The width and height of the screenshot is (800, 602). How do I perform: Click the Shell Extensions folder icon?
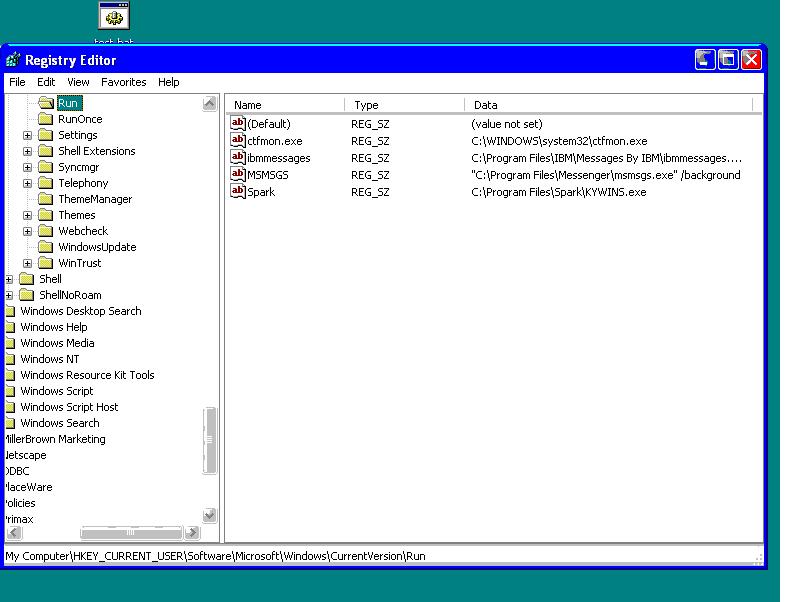tap(46, 151)
